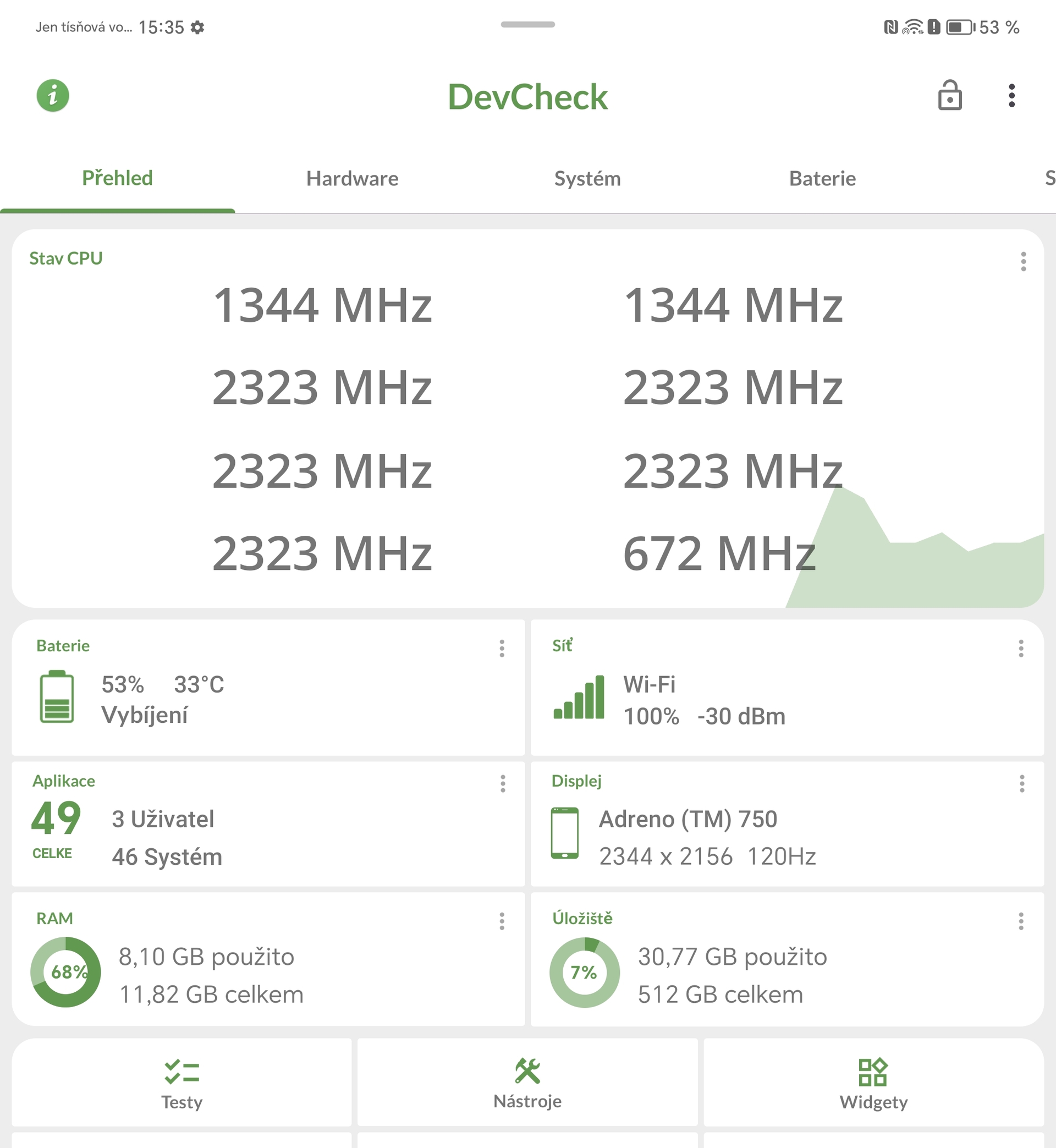This screenshot has height=1148, width=1056.
Task: Tap 8,10 GB použito RAM text
Action: click(206, 957)
